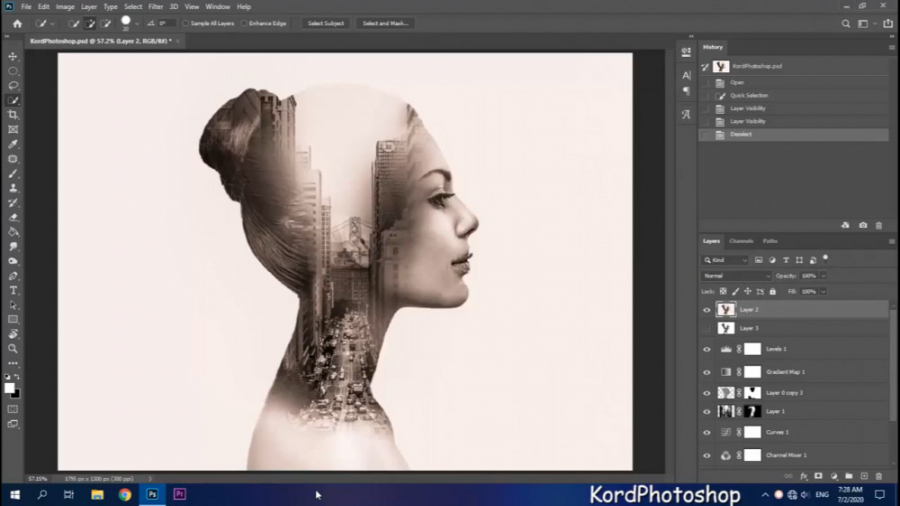This screenshot has height=506, width=900.
Task: Select the Type tool in toolbar
Action: [13, 290]
